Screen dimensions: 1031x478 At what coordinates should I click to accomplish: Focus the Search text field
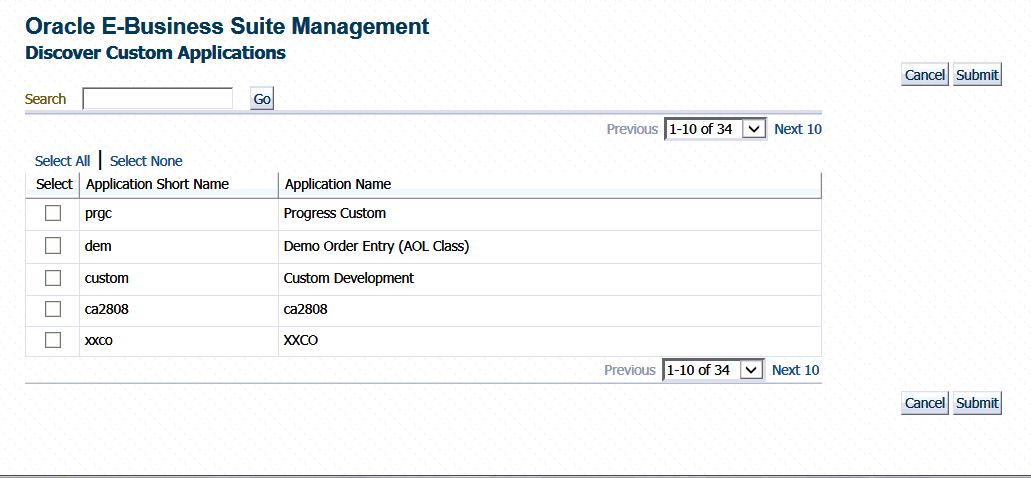pos(158,99)
